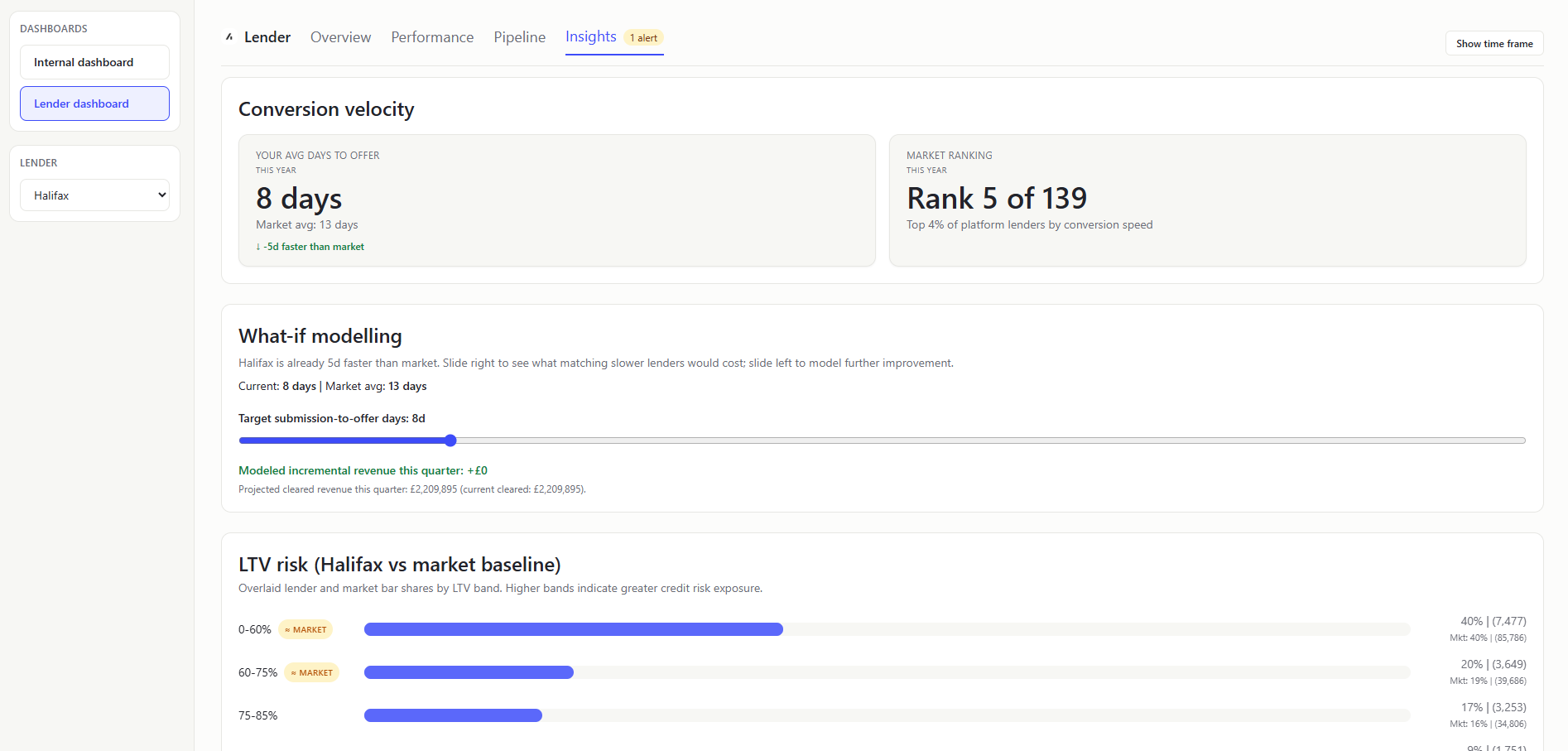This screenshot has width=1568, height=751.
Task: Click the green faster-than-market indicator
Action: [x=310, y=246]
